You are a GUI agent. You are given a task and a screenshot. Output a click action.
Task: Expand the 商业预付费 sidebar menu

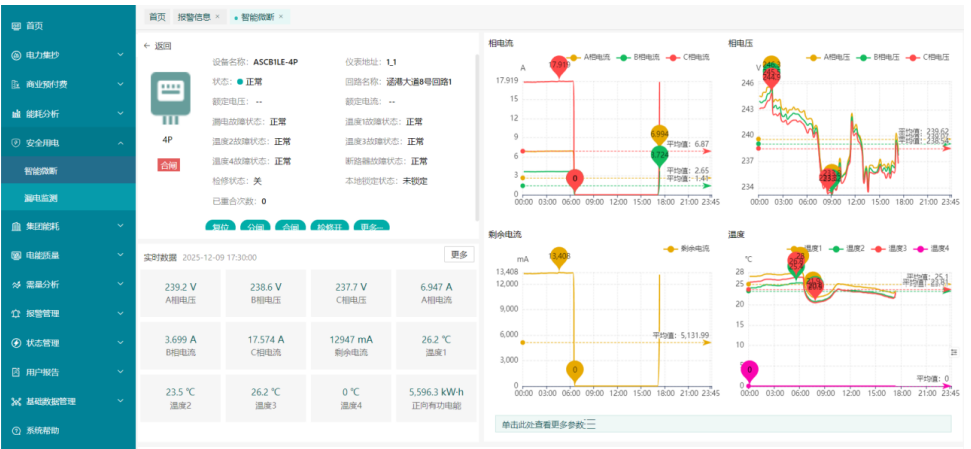tap(122, 84)
